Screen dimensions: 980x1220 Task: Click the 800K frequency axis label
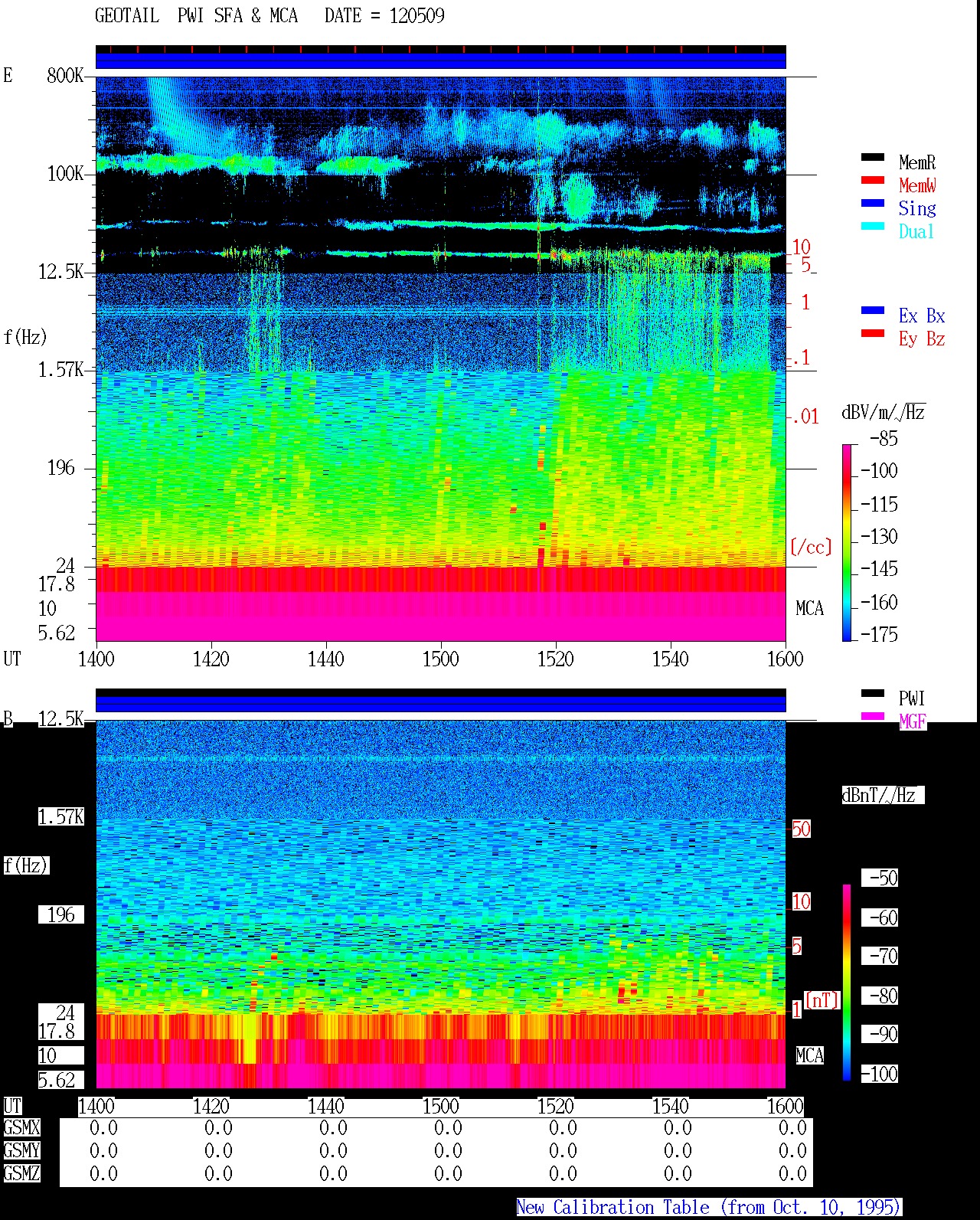point(65,76)
